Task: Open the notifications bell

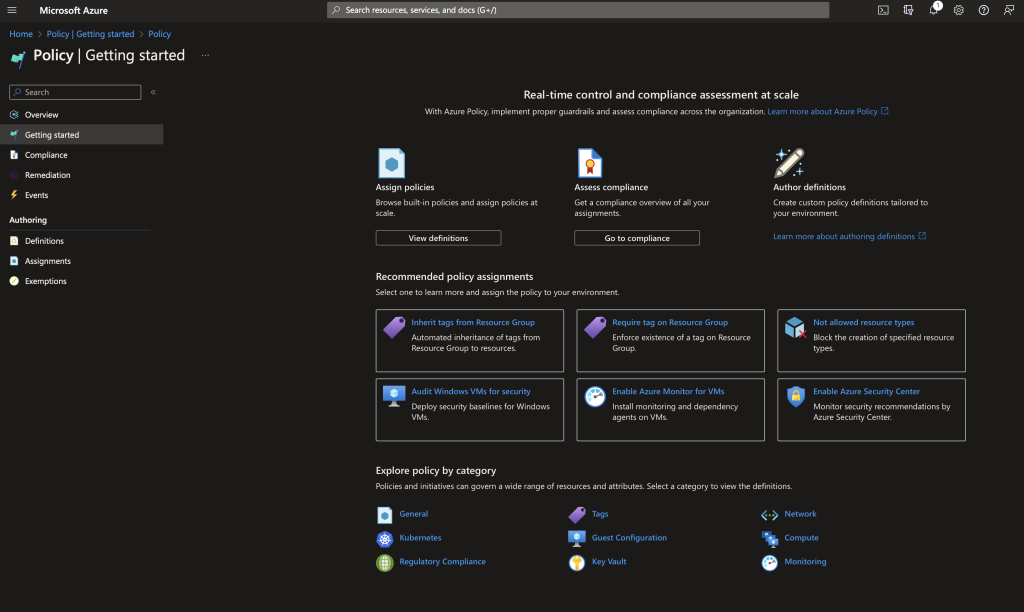Action: (x=934, y=10)
